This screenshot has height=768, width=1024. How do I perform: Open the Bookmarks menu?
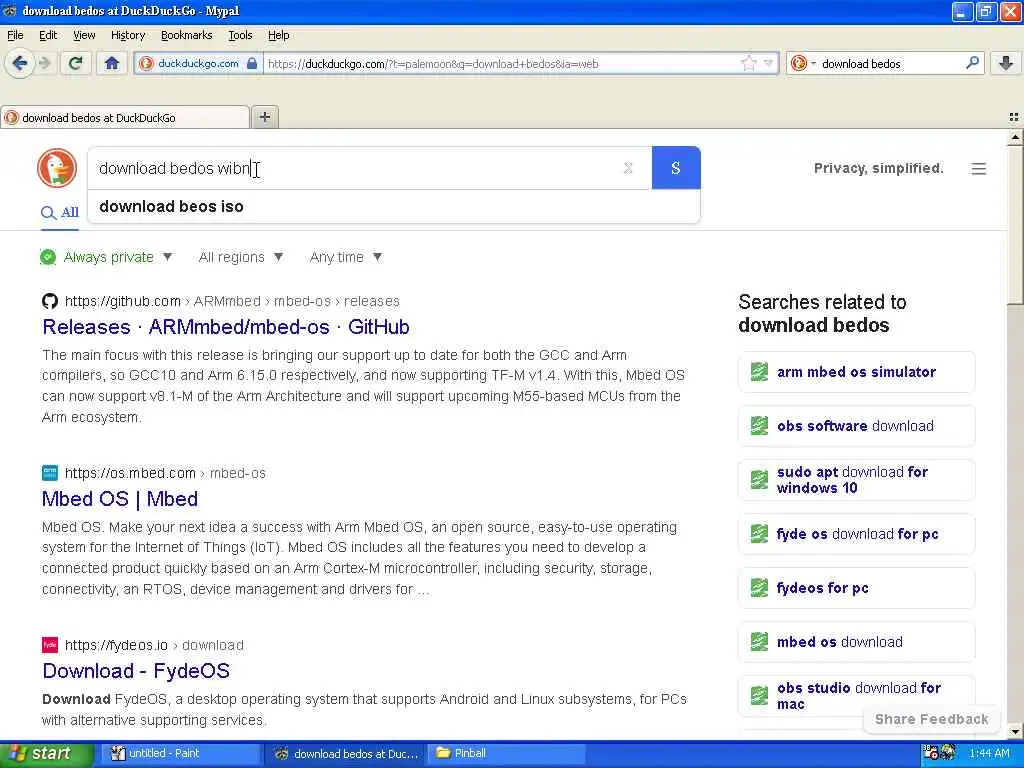[186, 35]
